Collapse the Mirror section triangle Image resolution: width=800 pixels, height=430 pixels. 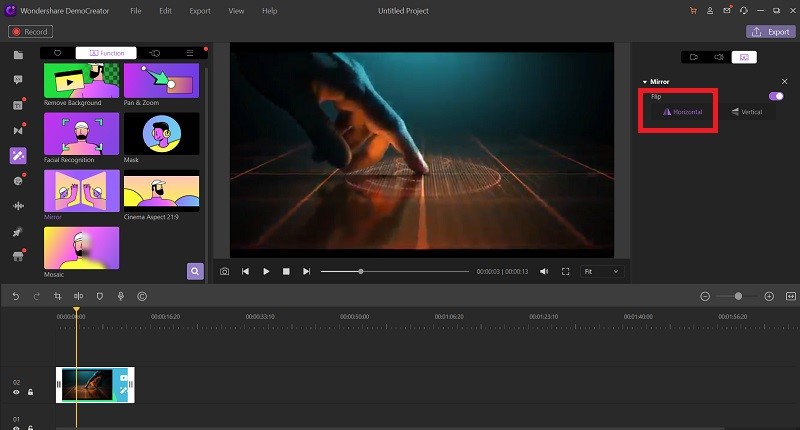[645, 82]
